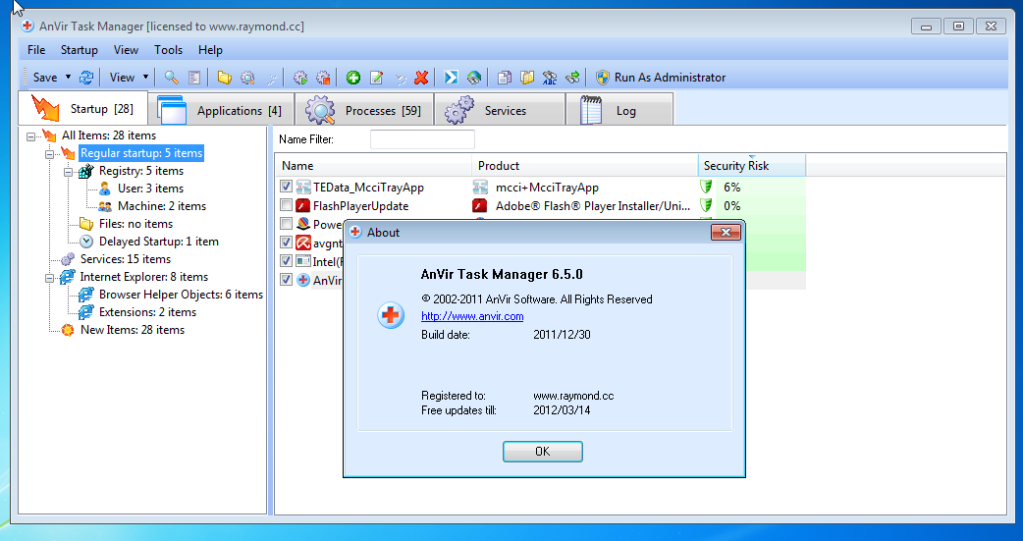This screenshot has width=1023, height=541.
Task: Click the ABC rename toolbar icon
Action: coord(549,78)
